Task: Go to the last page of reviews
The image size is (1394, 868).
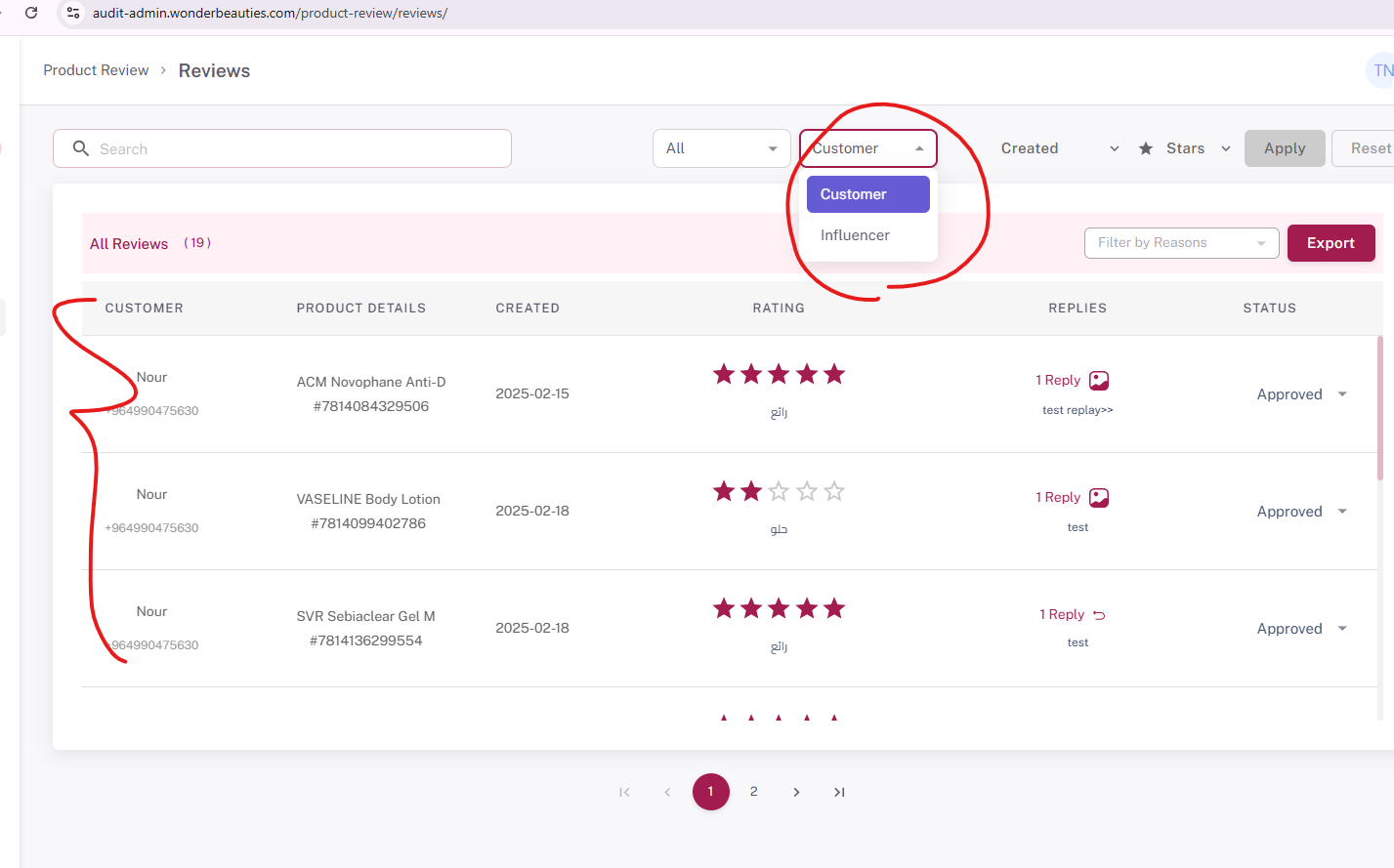Action: [839, 792]
